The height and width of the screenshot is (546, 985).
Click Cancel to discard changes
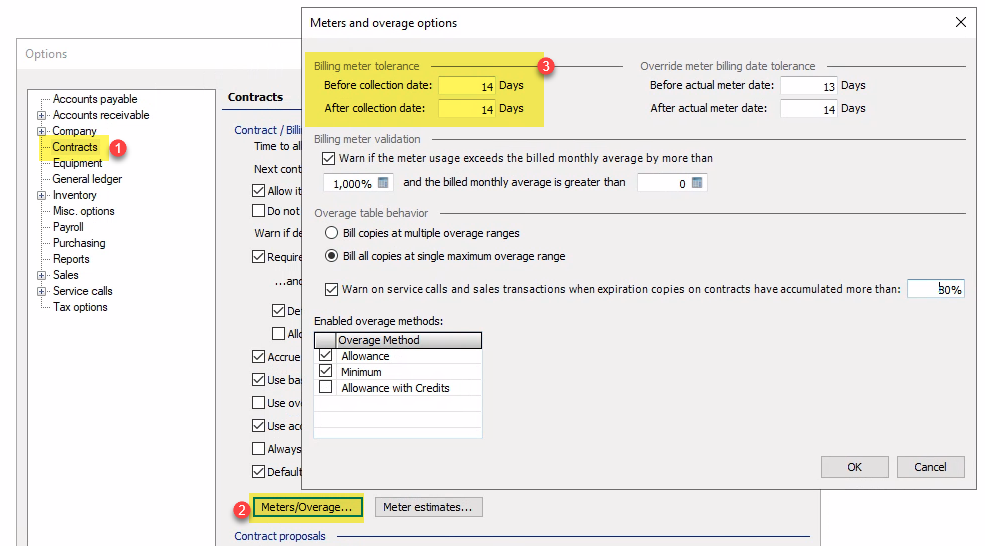pyautogui.click(x=930, y=467)
